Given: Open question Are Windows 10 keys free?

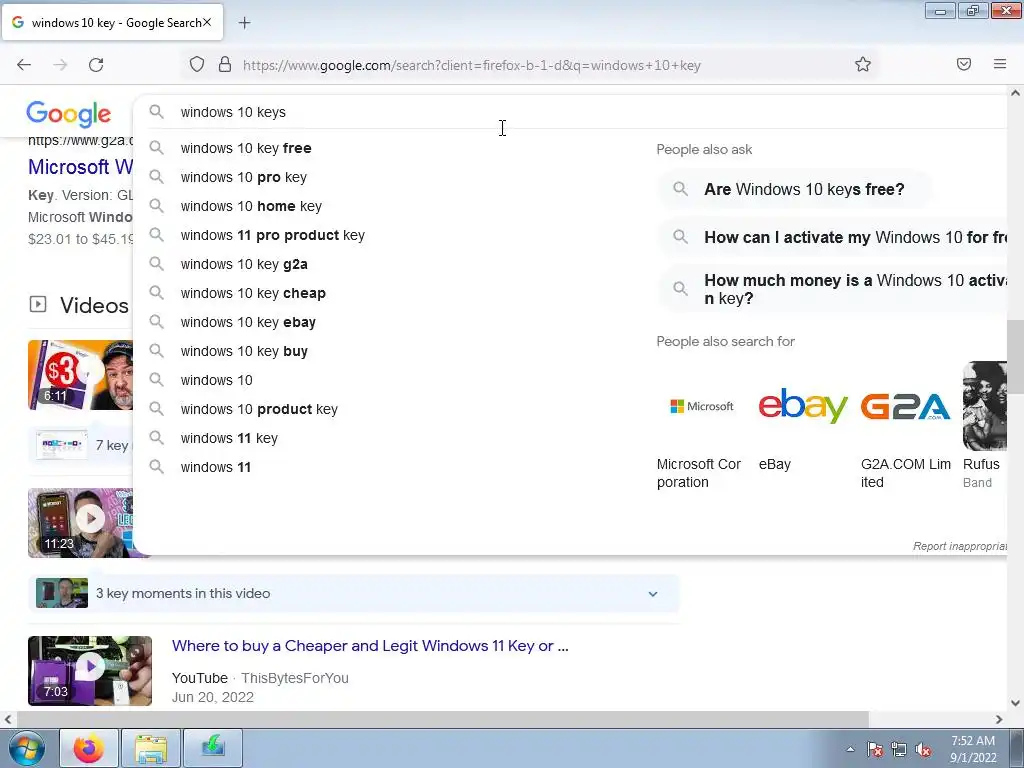Looking at the screenshot, I should tap(795, 189).
